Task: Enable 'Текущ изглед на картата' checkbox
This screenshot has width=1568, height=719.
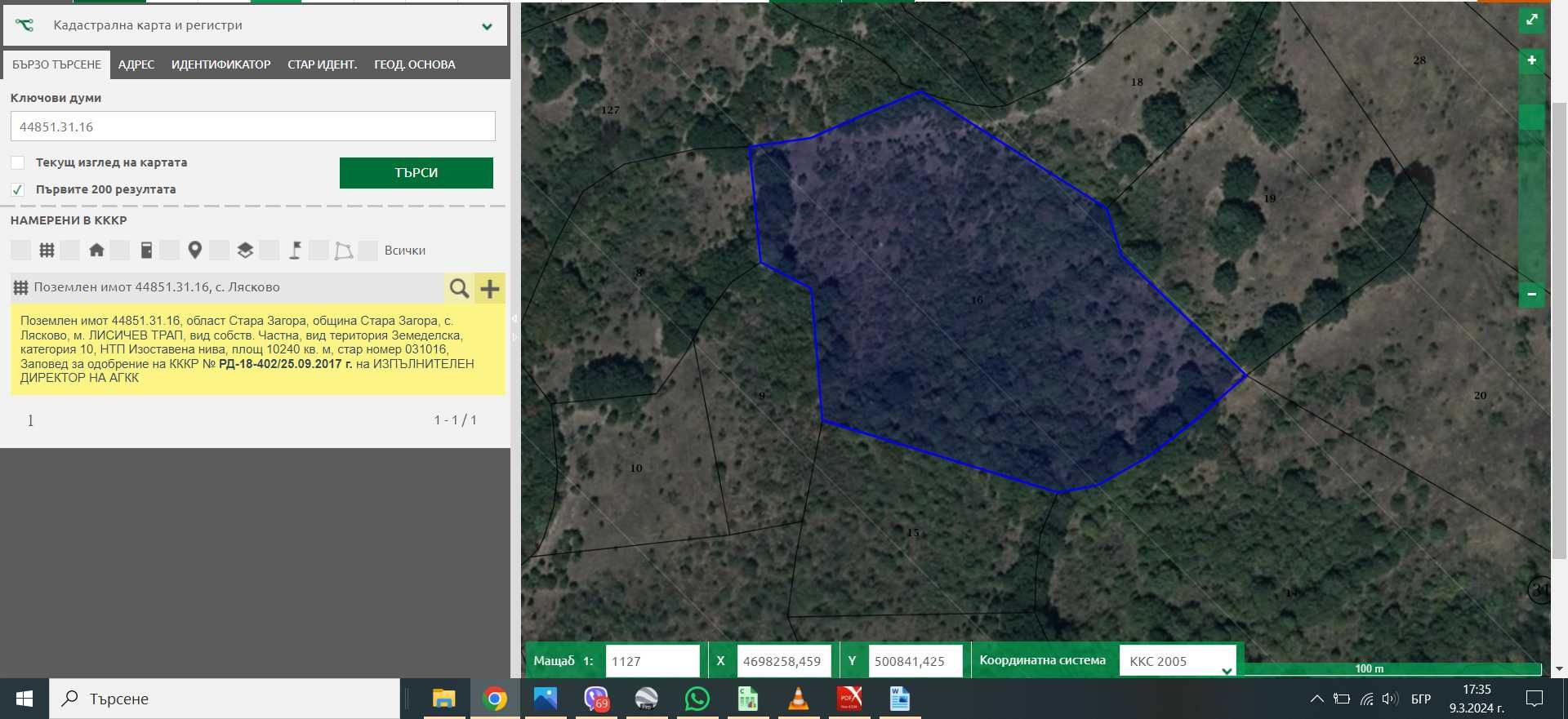Action: tap(17, 162)
